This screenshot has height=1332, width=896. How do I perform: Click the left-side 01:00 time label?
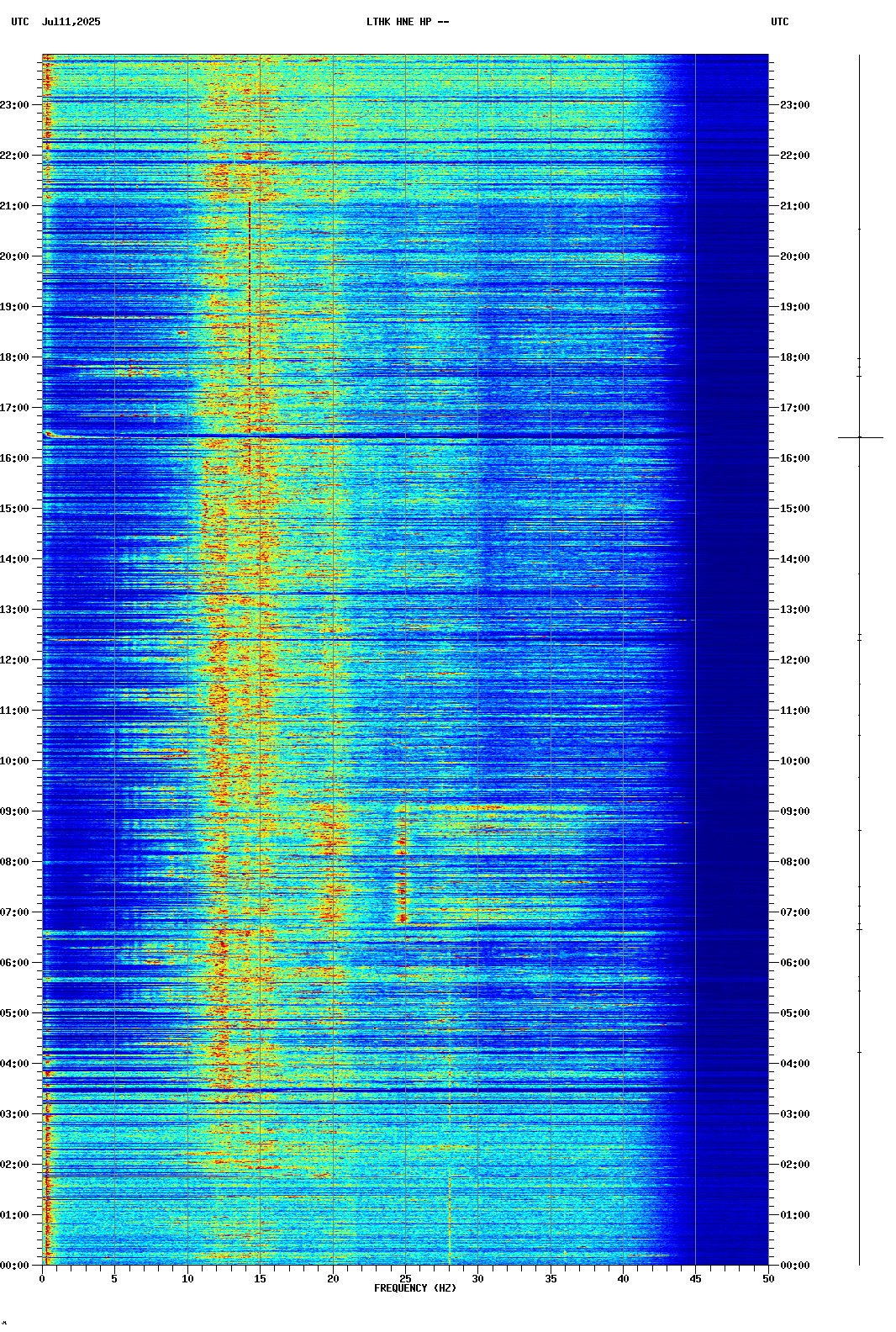14,1215
